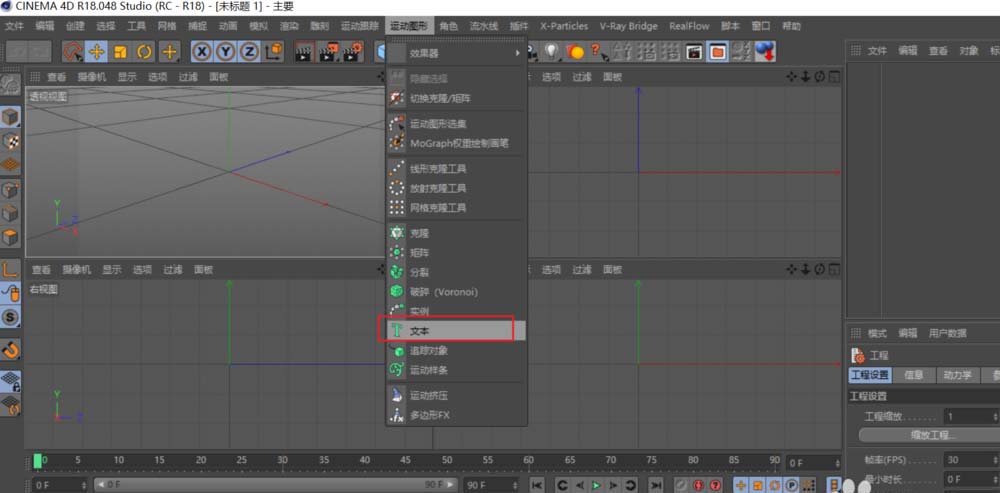Click the orange sphere icon
Viewport: 1000px width, 493px height.
click(575, 52)
